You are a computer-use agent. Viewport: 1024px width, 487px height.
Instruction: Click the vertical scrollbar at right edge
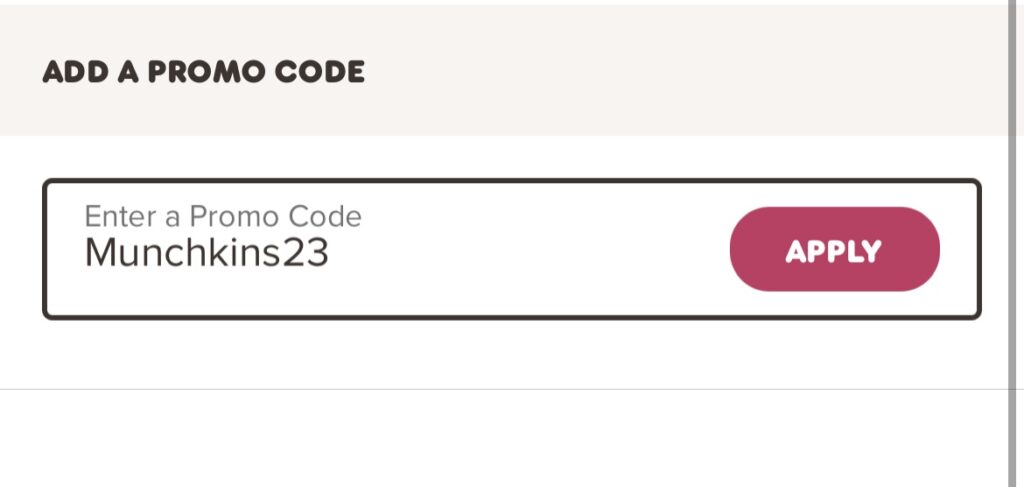click(x=1016, y=244)
